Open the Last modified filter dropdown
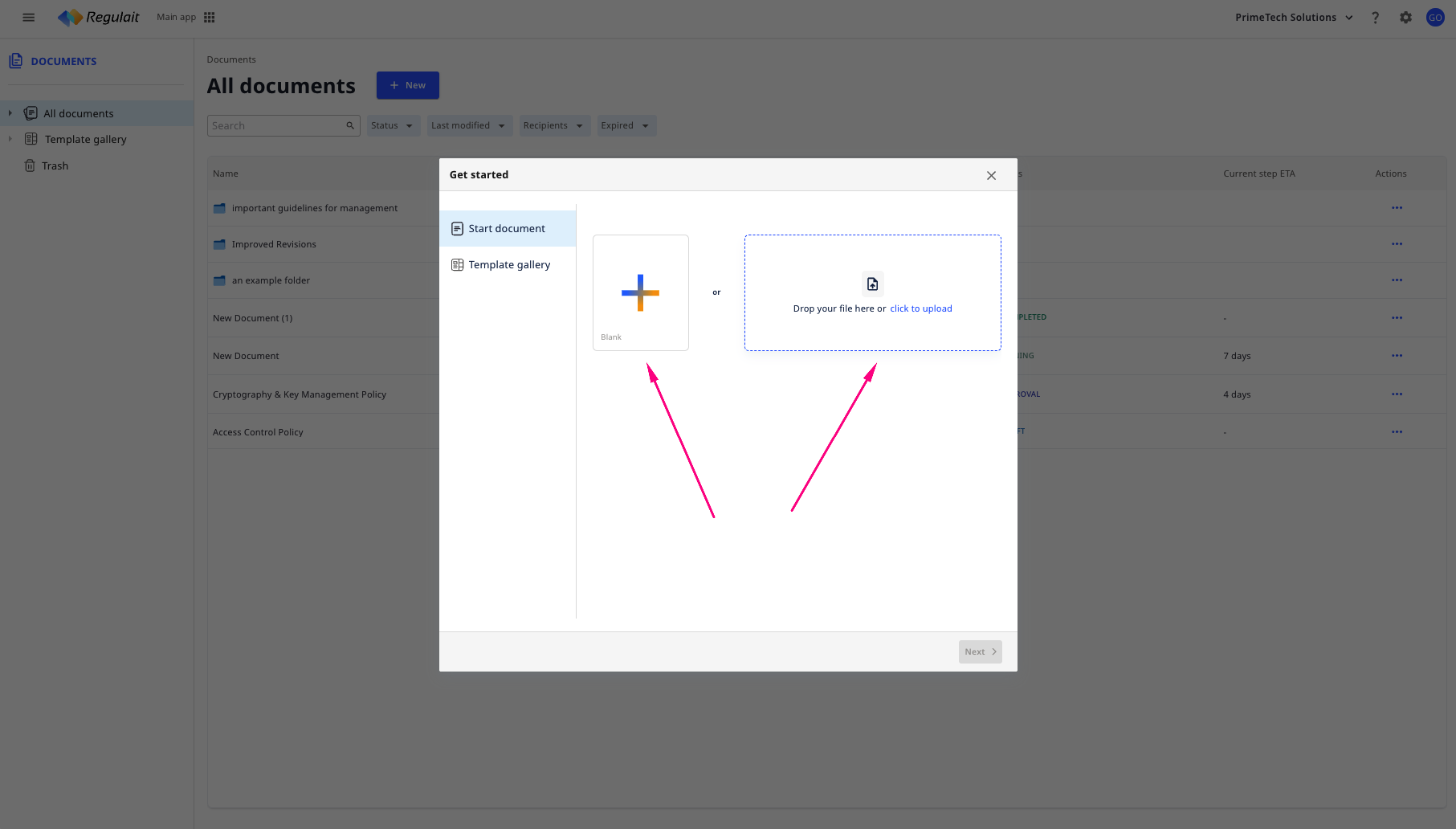Image resolution: width=1456 pixels, height=829 pixels. [469, 126]
